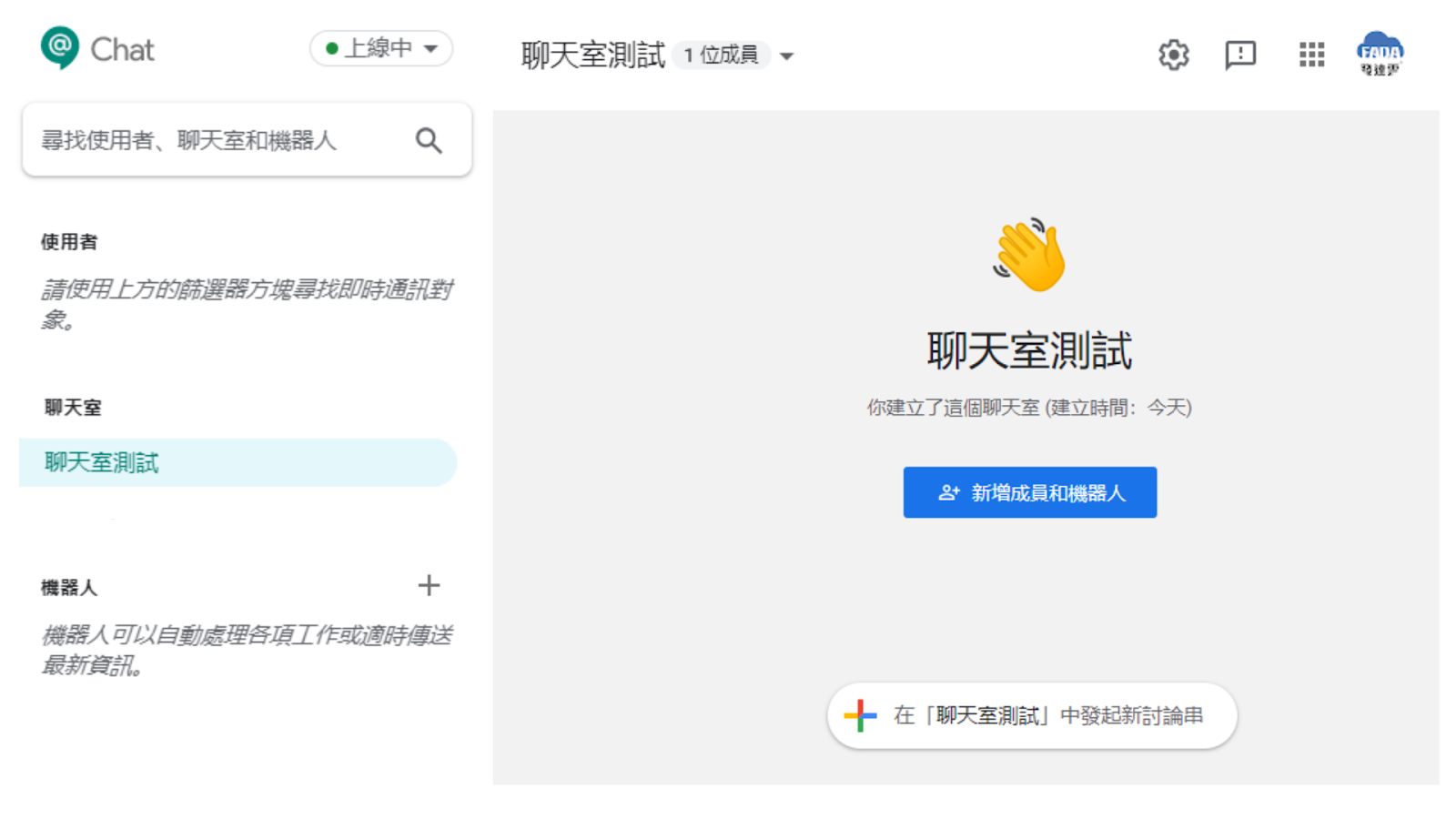The height and width of the screenshot is (819, 1456).
Task: Click the 新增成員和機器人 button
Action: click(1030, 492)
